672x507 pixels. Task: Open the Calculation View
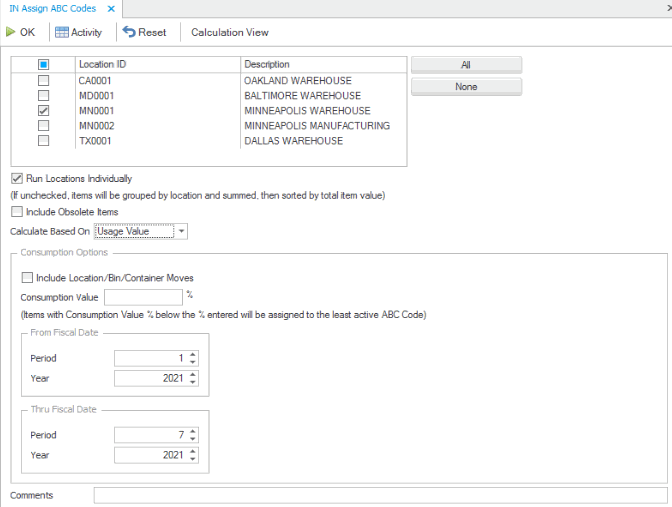click(x=230, y=32)
